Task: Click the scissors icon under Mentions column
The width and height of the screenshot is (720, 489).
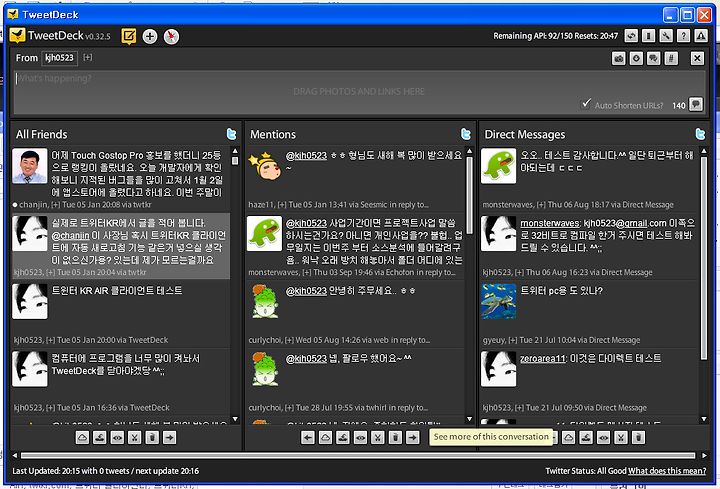Action: point(378,438)
